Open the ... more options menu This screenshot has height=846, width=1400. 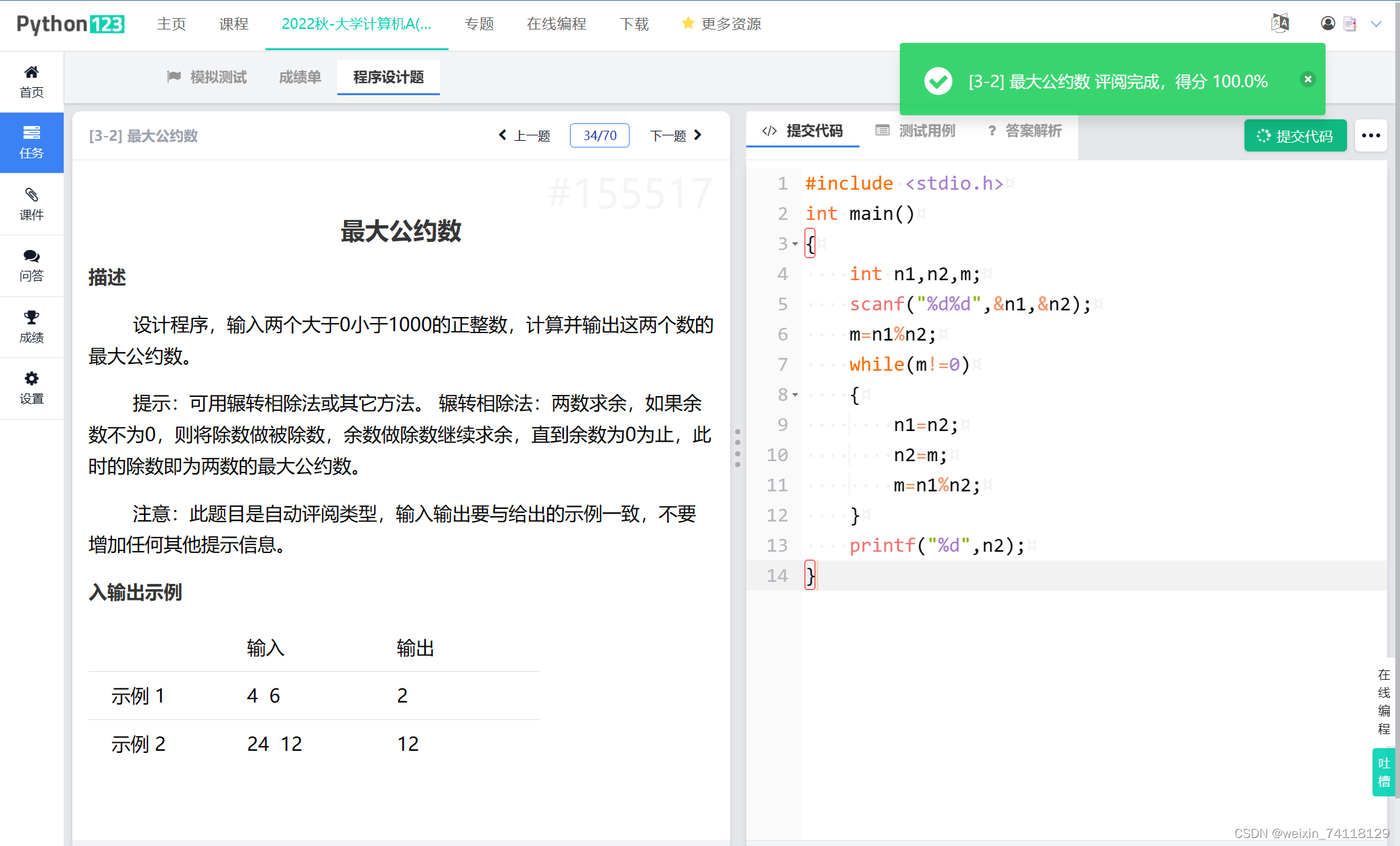click(x=1370, y=135)
